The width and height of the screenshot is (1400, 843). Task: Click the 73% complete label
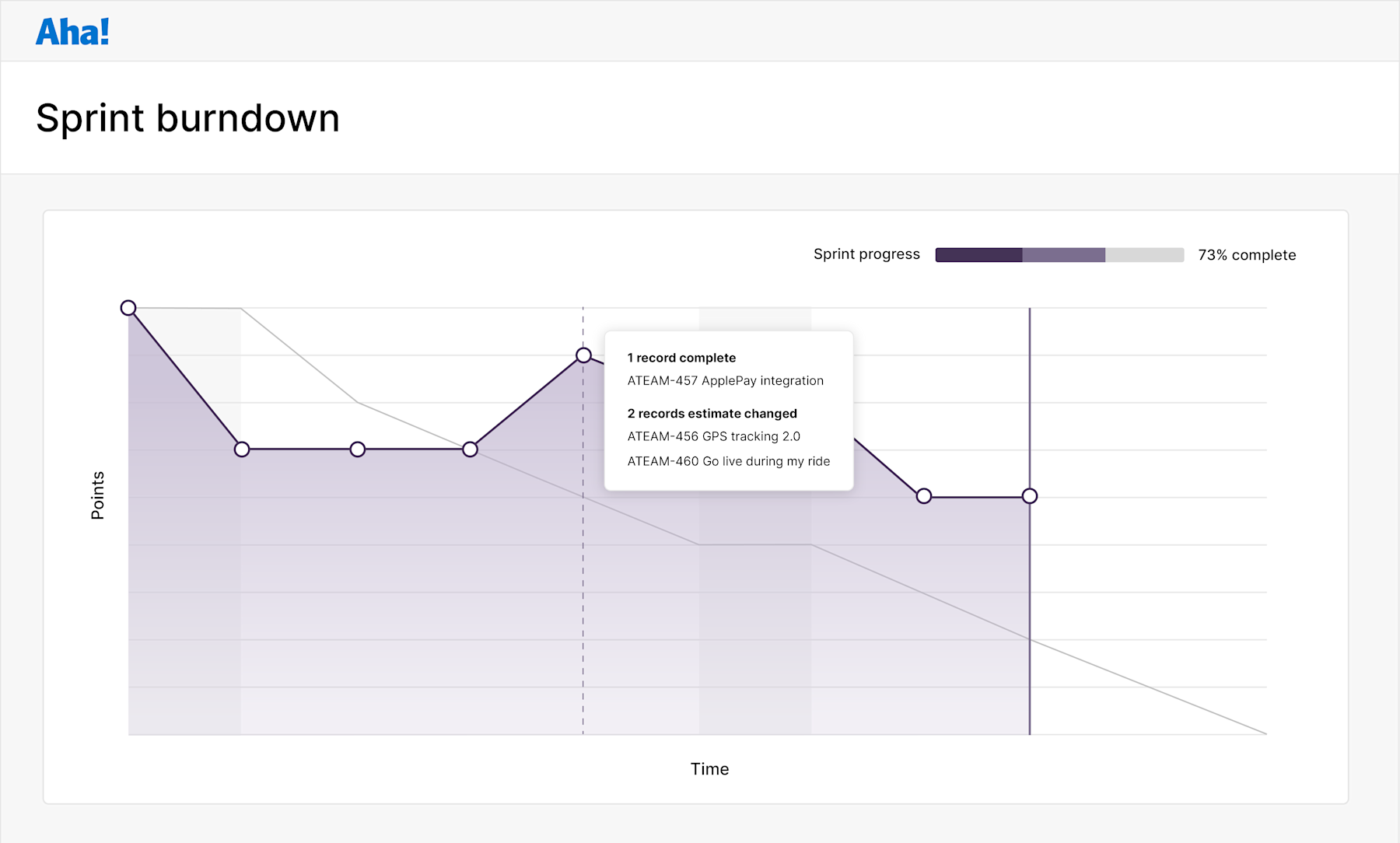[x=1247, y=254]
